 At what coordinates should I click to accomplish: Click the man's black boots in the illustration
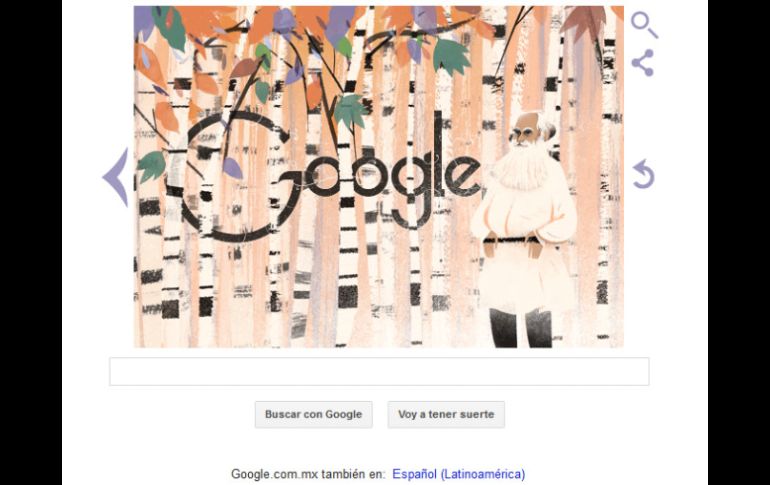pos(521,328)
